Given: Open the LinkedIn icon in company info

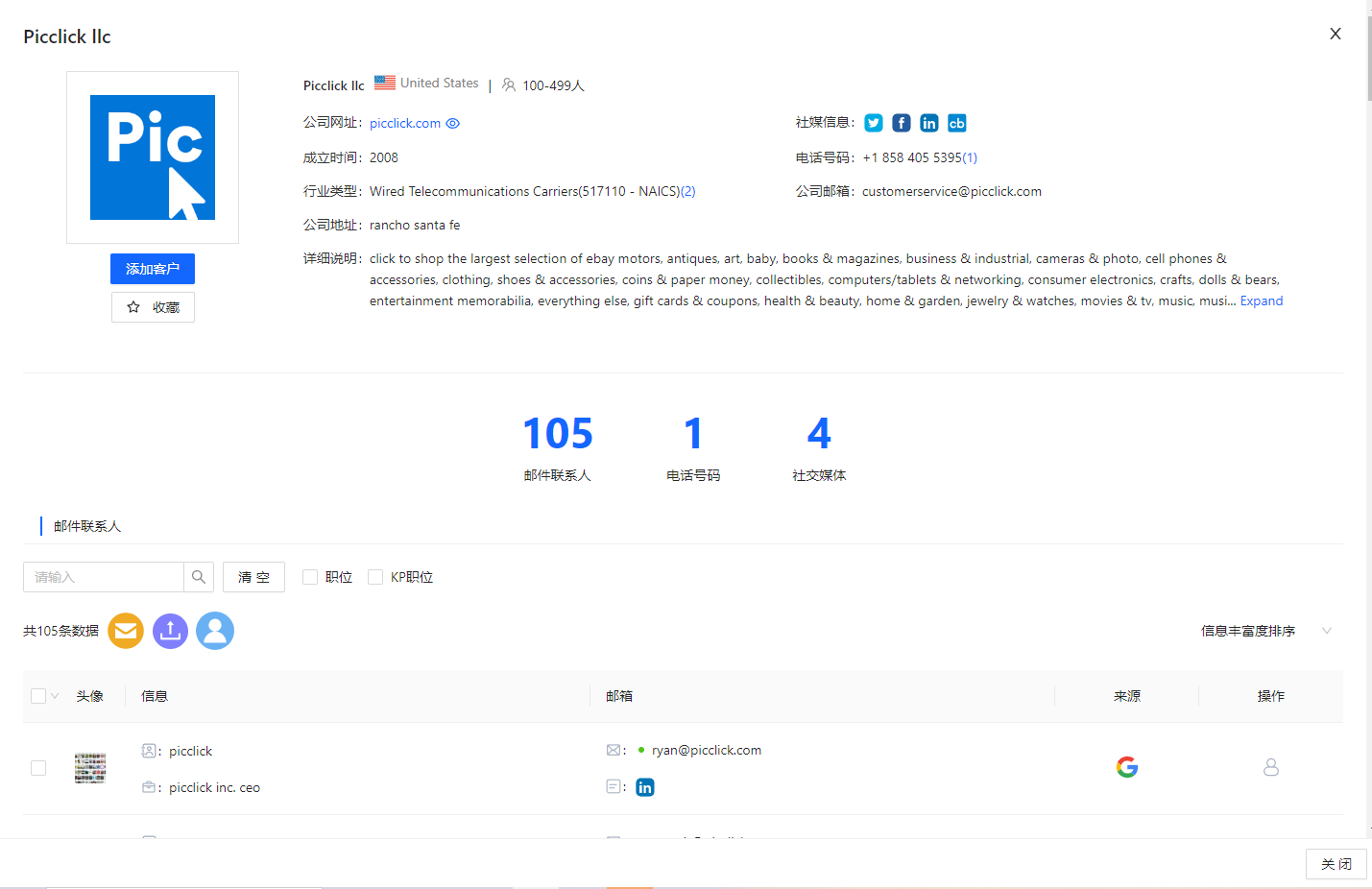Looking at the screenshot, I should click(928, 123).
